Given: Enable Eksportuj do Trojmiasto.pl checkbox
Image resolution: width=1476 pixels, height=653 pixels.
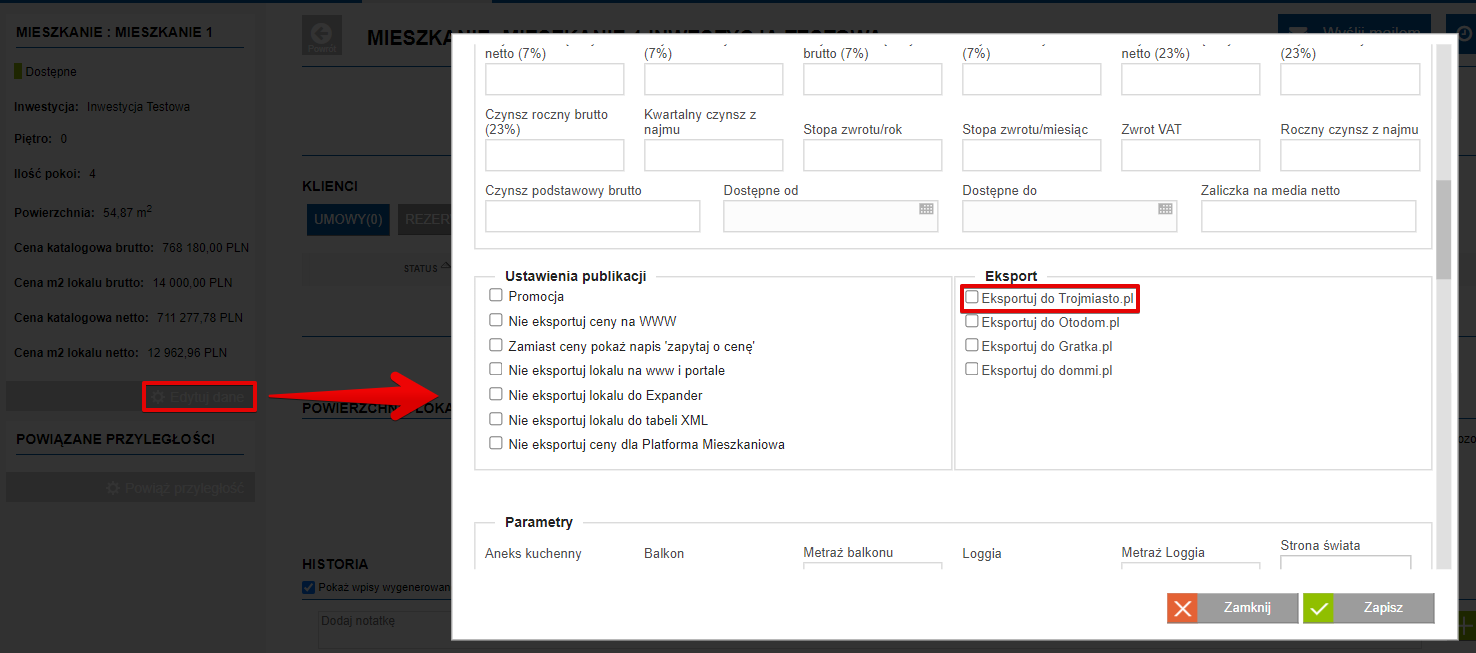Looking at the screenshot, I should coord(972,297).
